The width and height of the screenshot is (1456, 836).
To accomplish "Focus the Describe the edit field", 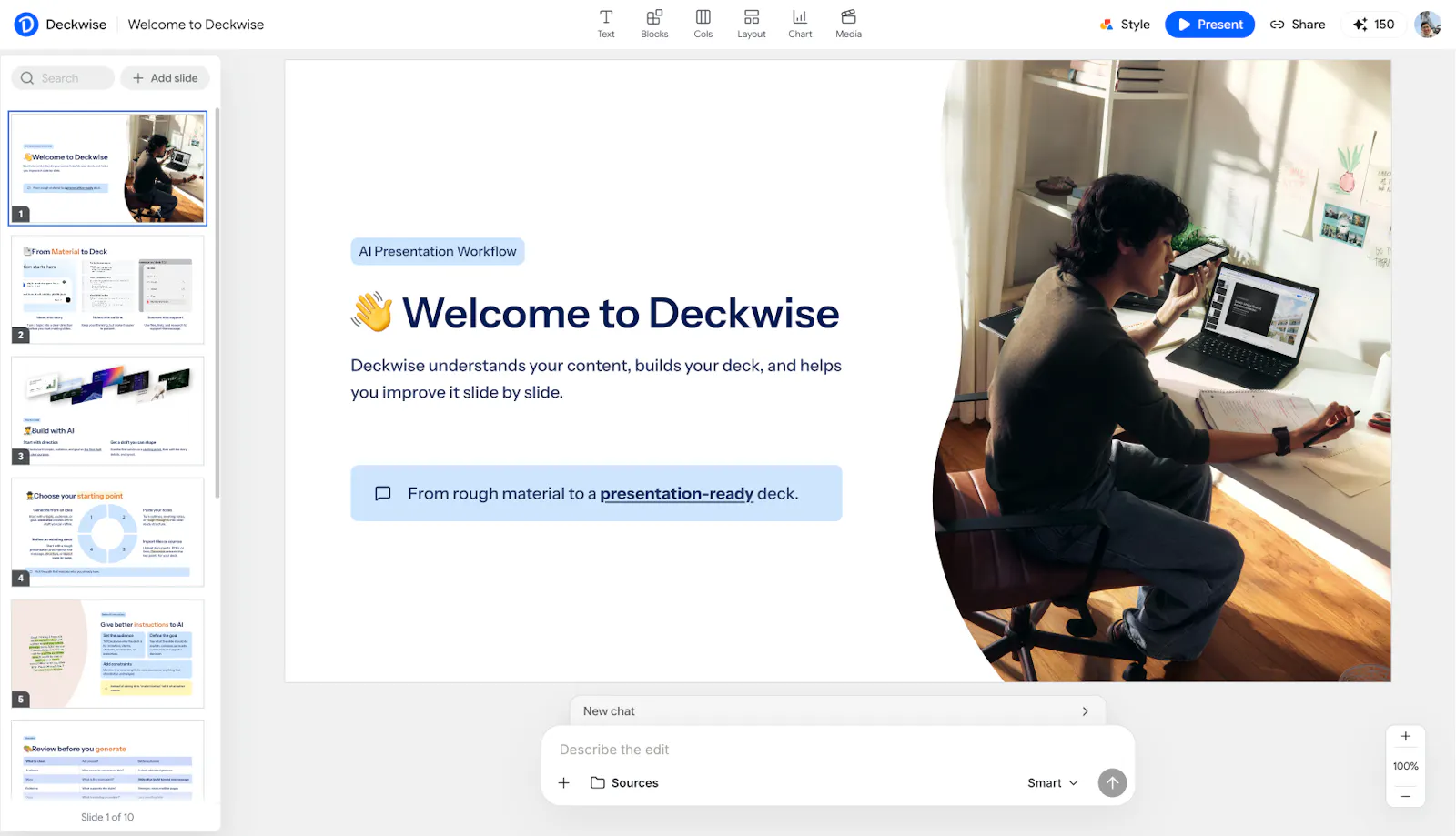I will coord(837,750).
